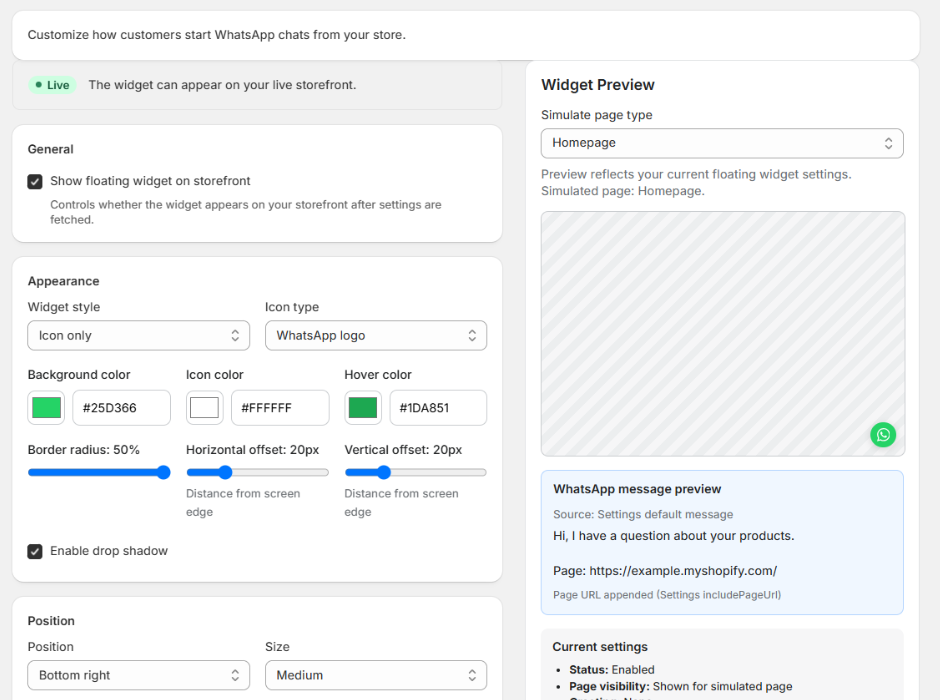Image resolution: width=940 pixels, height=700 pixels.
Task: Click the WhatsApp floating icon in preview
Action: [x=883, y=435]
